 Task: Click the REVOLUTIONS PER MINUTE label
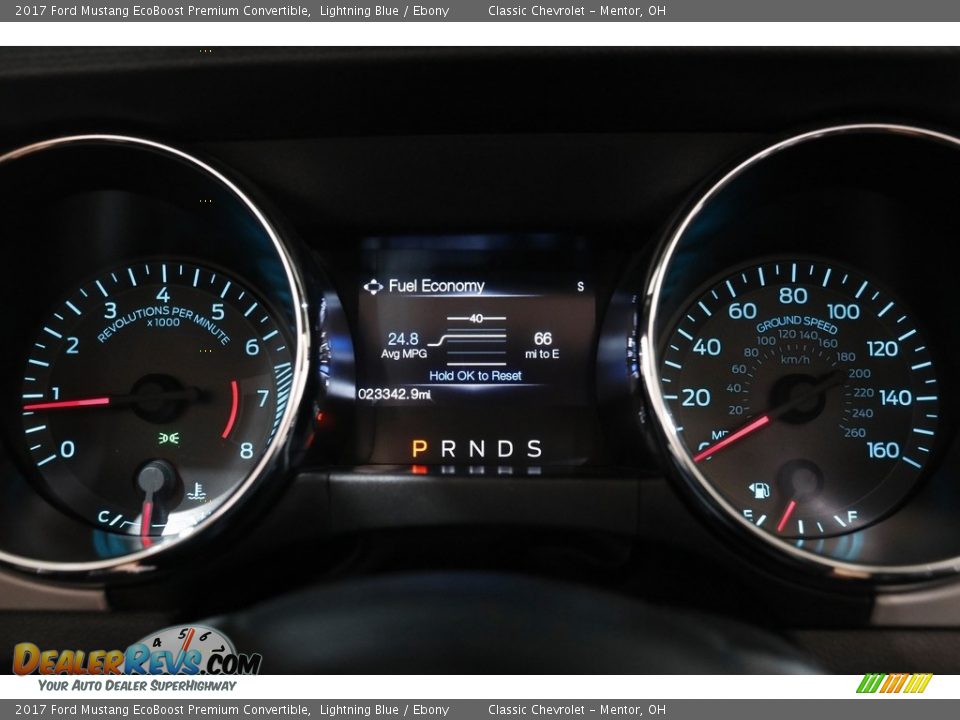[x=163, y=323]
